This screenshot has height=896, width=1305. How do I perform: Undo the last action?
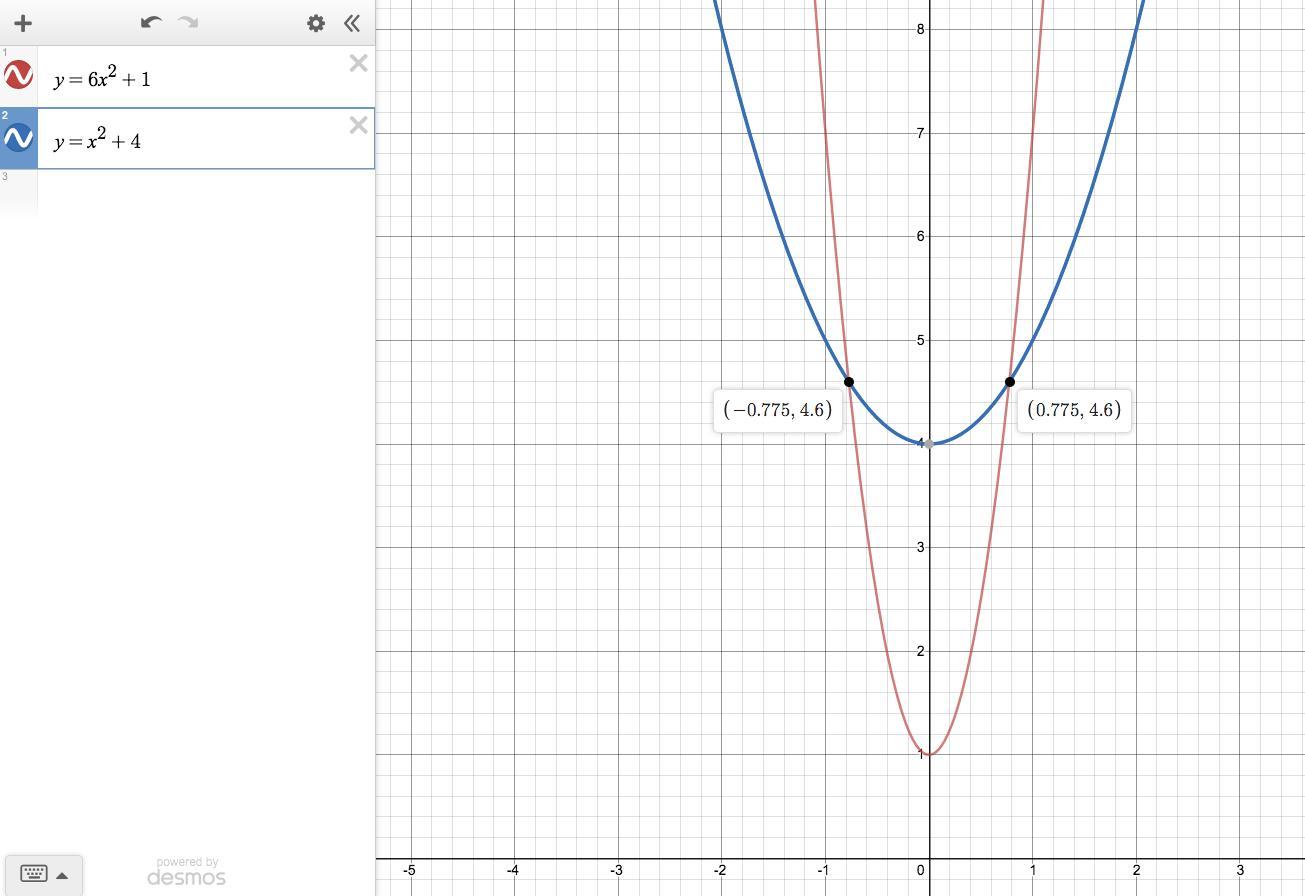151,22
